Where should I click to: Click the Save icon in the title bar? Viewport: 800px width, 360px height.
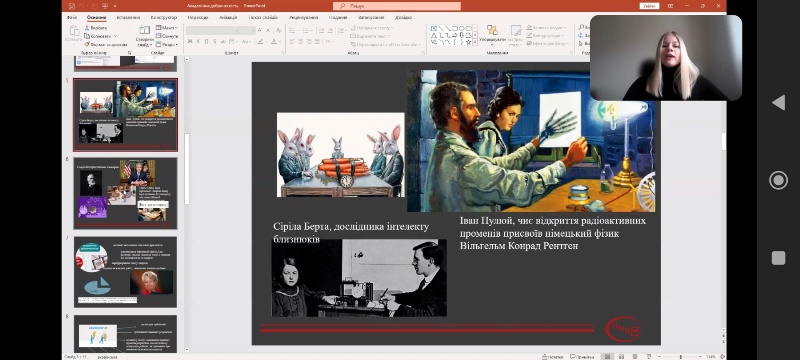(x=71, y=6)
